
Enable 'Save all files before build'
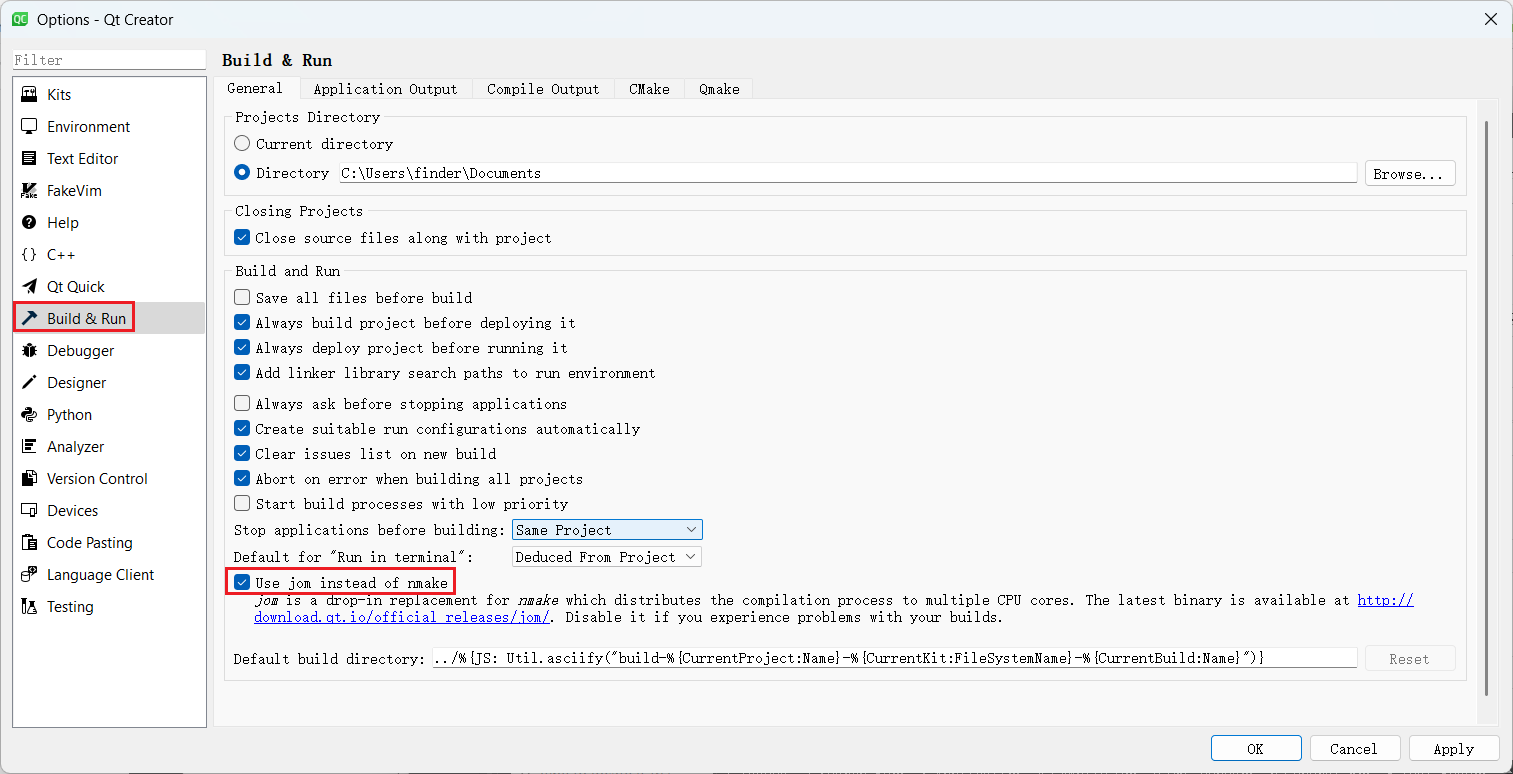pos(241,297)
